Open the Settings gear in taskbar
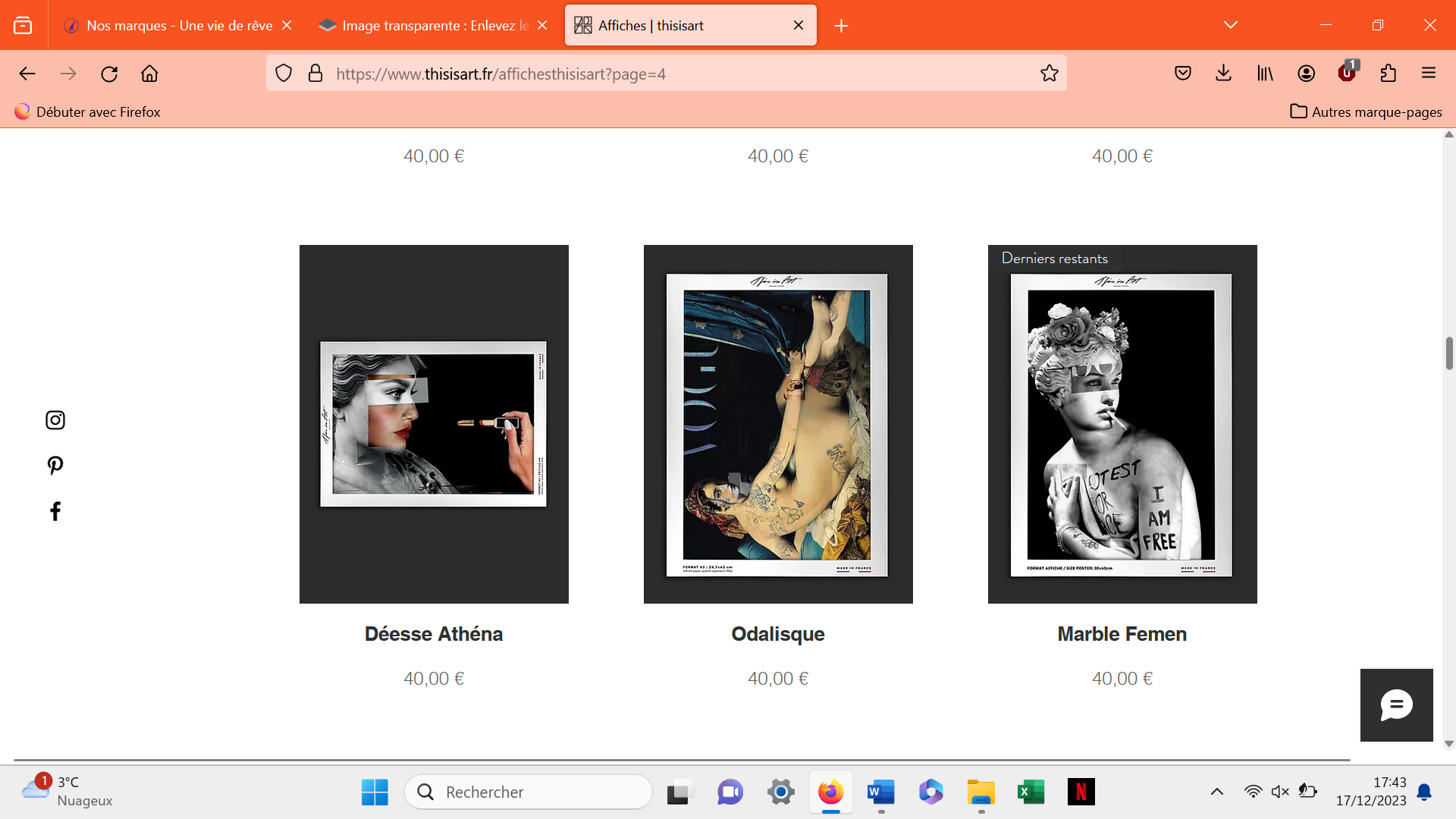This screenshot has width=1456, height=819. (x=780, y=792)
